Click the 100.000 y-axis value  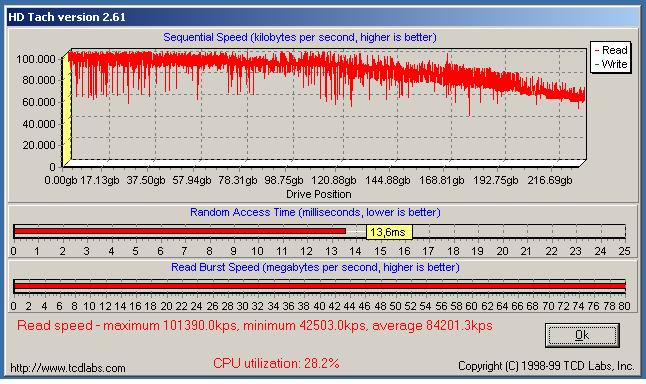35,59
